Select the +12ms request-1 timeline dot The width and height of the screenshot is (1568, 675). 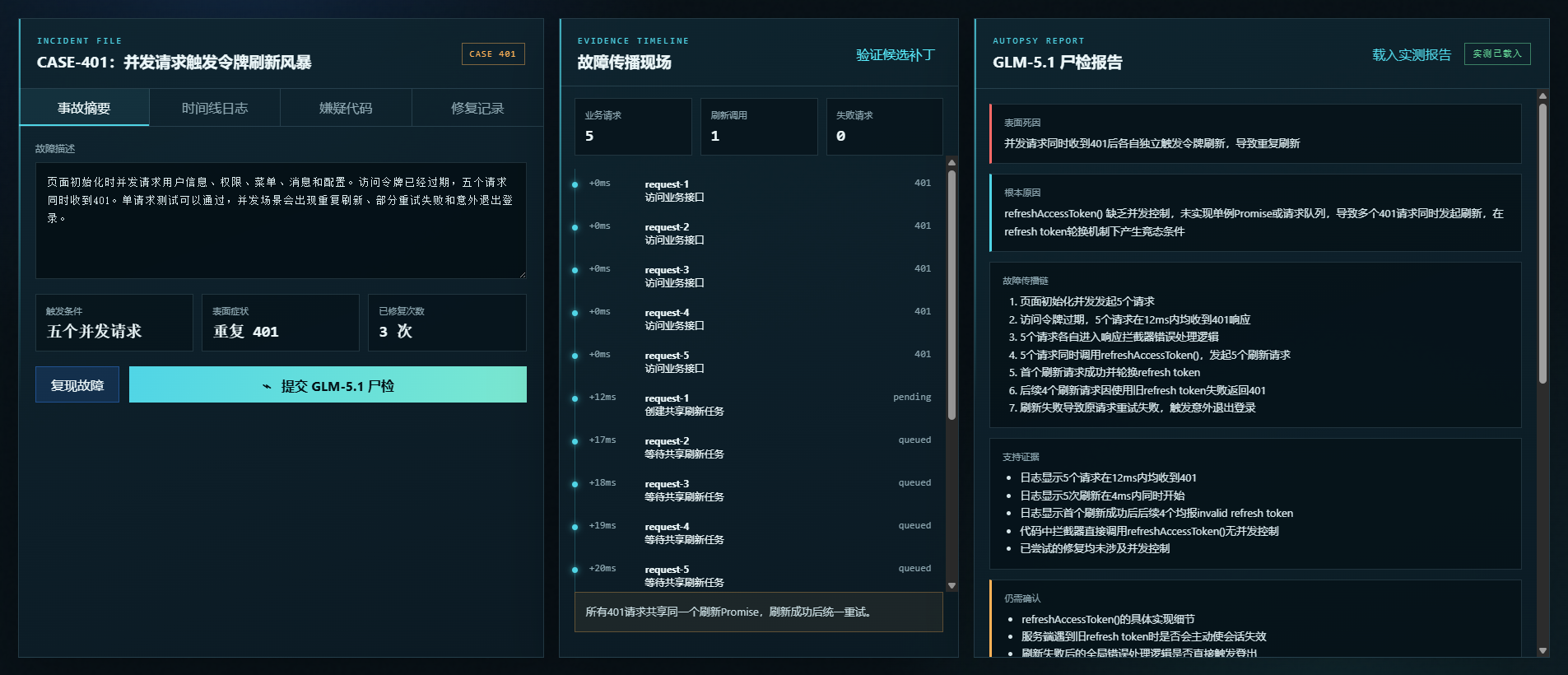pyautogui.click(x=575, y=398)
